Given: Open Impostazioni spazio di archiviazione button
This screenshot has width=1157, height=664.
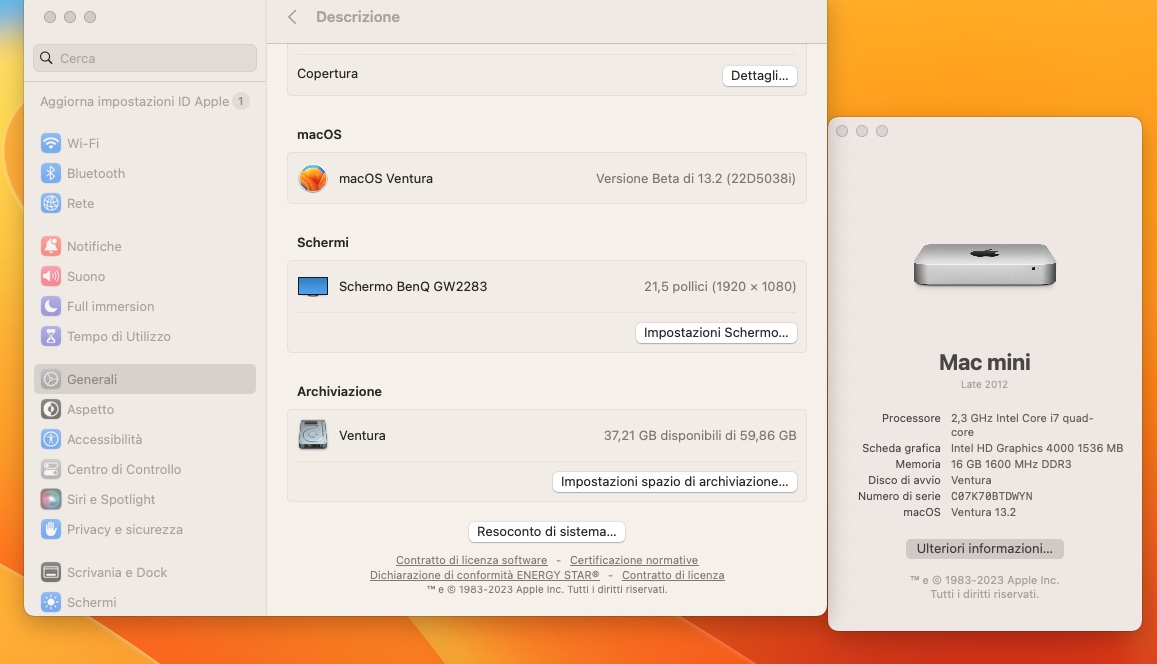Looking at the screenshot, I should 674,482.
